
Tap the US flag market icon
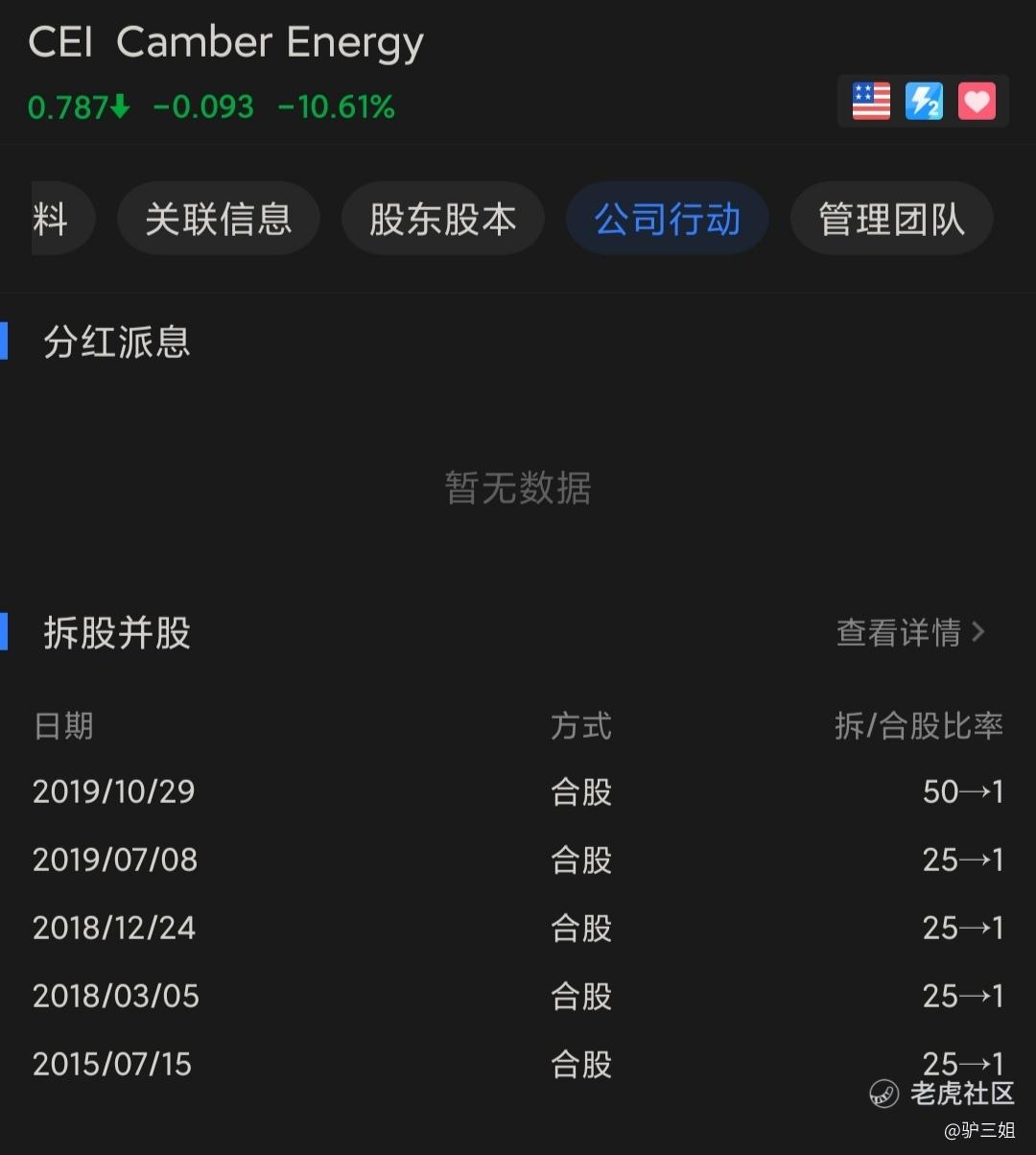(x=871, y=101)
